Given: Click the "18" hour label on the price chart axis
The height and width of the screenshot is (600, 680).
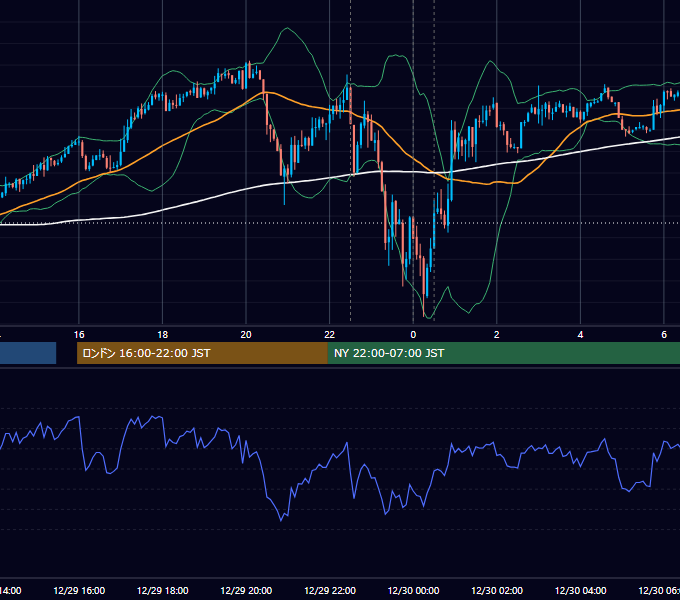Looking at the screenshot, I should (163, 335).
